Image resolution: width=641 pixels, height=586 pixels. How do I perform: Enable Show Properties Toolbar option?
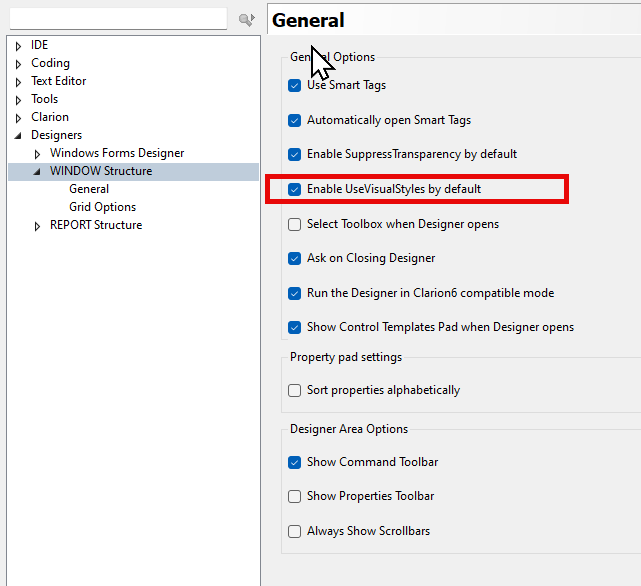pyautogui.click(x=295, y=497)
